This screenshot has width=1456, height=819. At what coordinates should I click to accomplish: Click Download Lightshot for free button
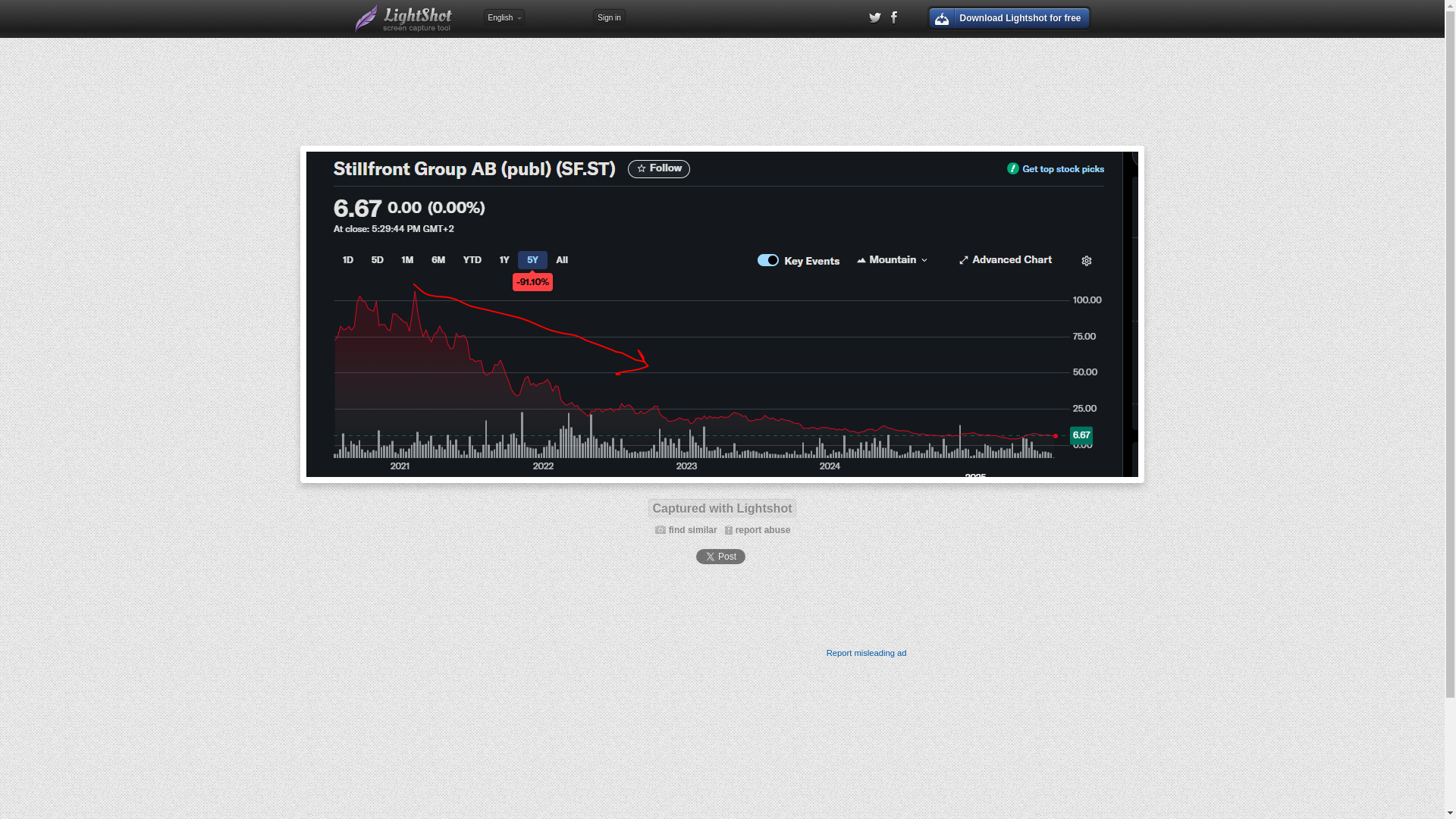coord(1009,18)
